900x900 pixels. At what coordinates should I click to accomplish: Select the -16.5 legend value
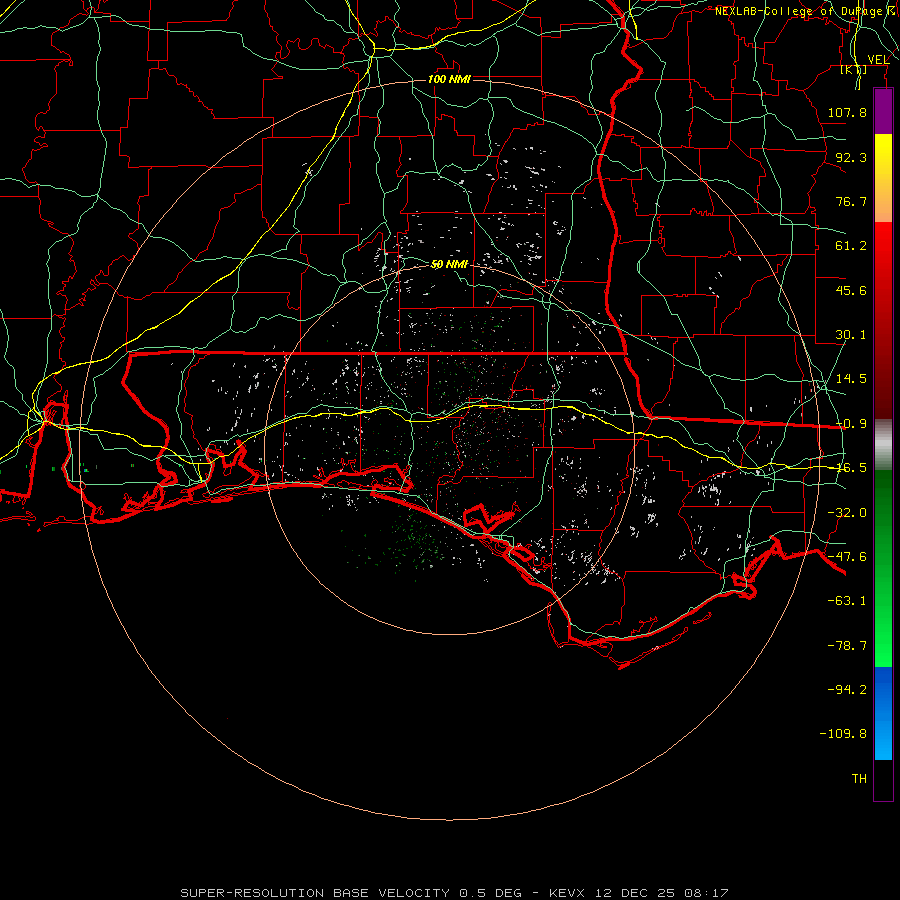[x=851, y=468]
